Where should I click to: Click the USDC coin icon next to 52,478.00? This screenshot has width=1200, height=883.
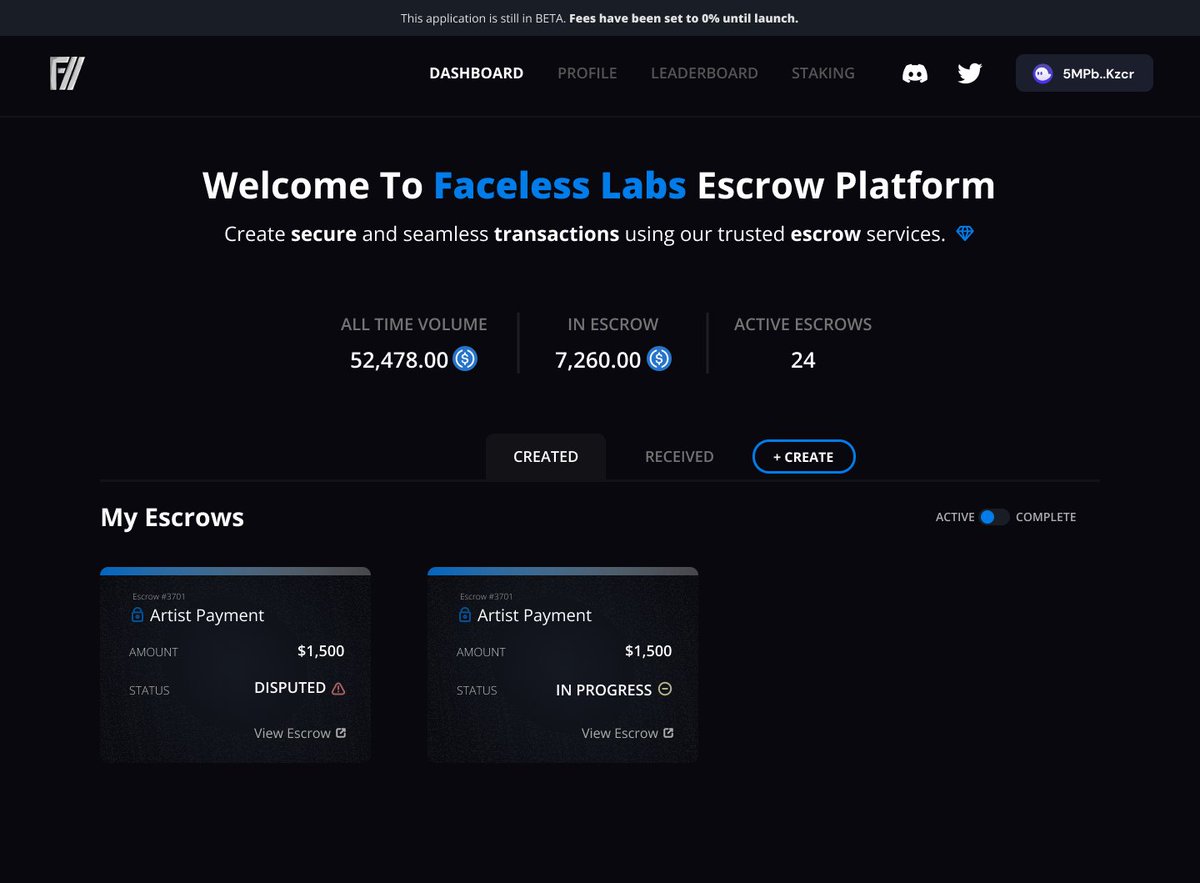465,359
